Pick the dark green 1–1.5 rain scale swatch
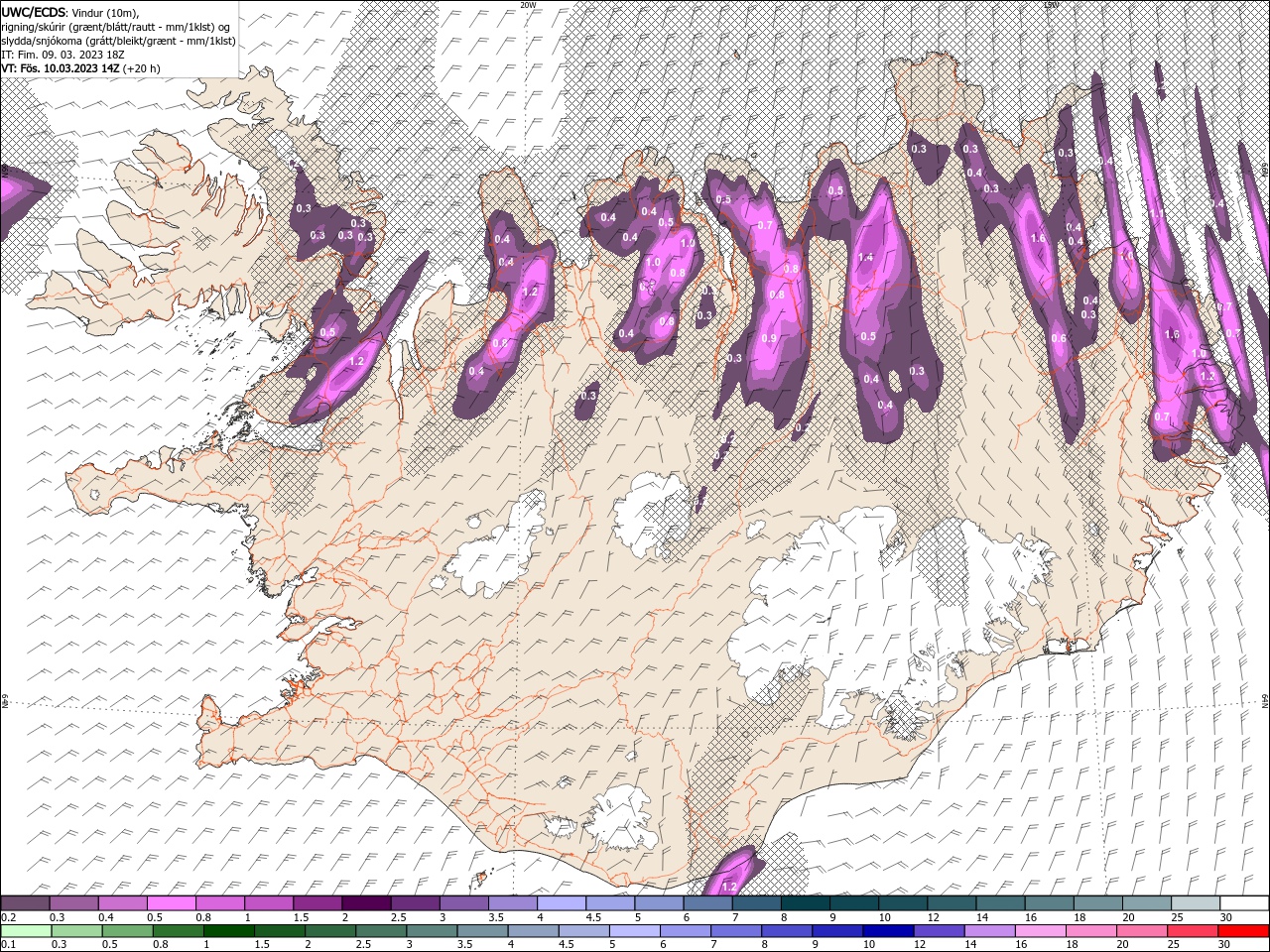 (228, 931)
